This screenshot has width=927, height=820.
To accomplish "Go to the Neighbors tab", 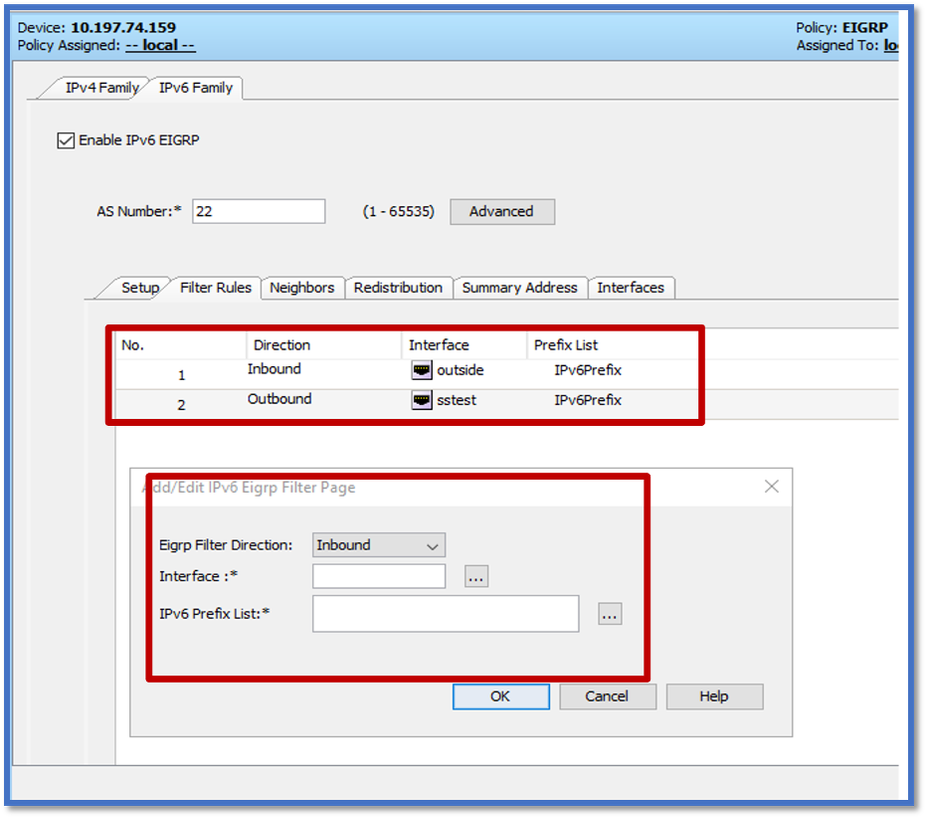I will pos(302,288).
